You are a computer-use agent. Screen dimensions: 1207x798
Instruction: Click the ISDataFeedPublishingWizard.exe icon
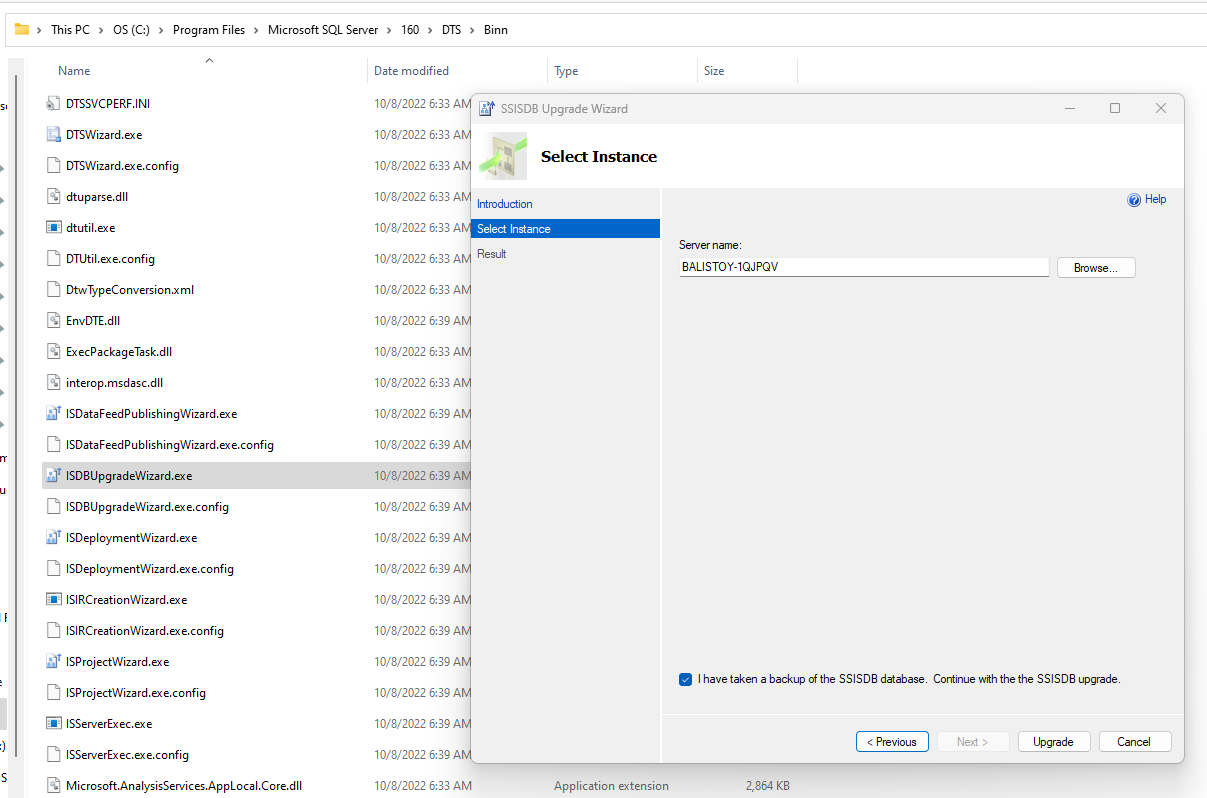pyautogui.click(x=54, y=413)
